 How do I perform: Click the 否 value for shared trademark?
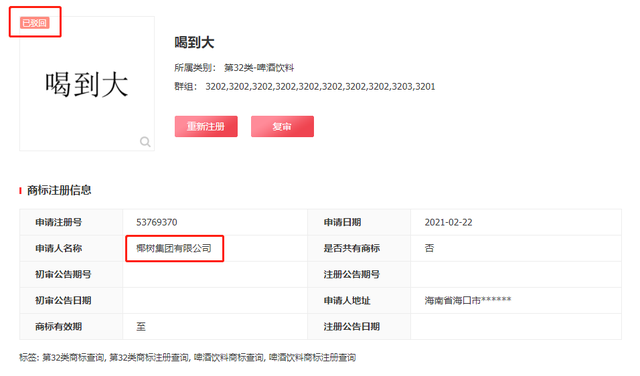click(429, 248)
